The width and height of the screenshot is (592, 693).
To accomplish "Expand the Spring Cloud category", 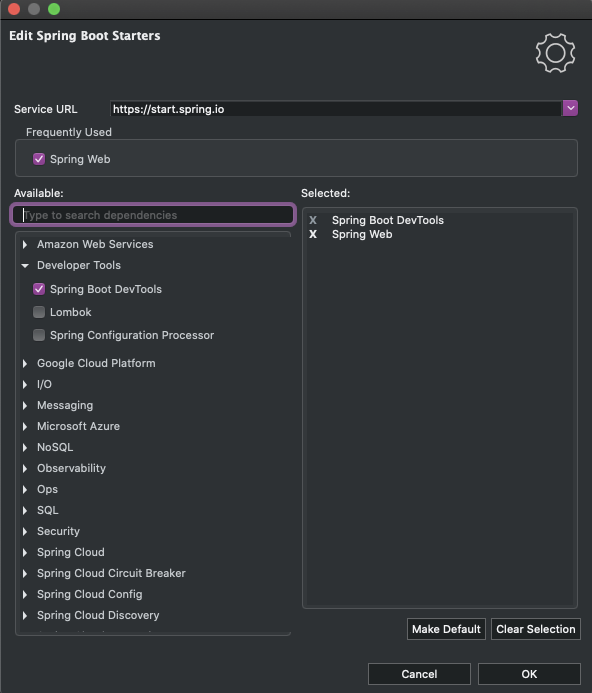I will [25, 552].
